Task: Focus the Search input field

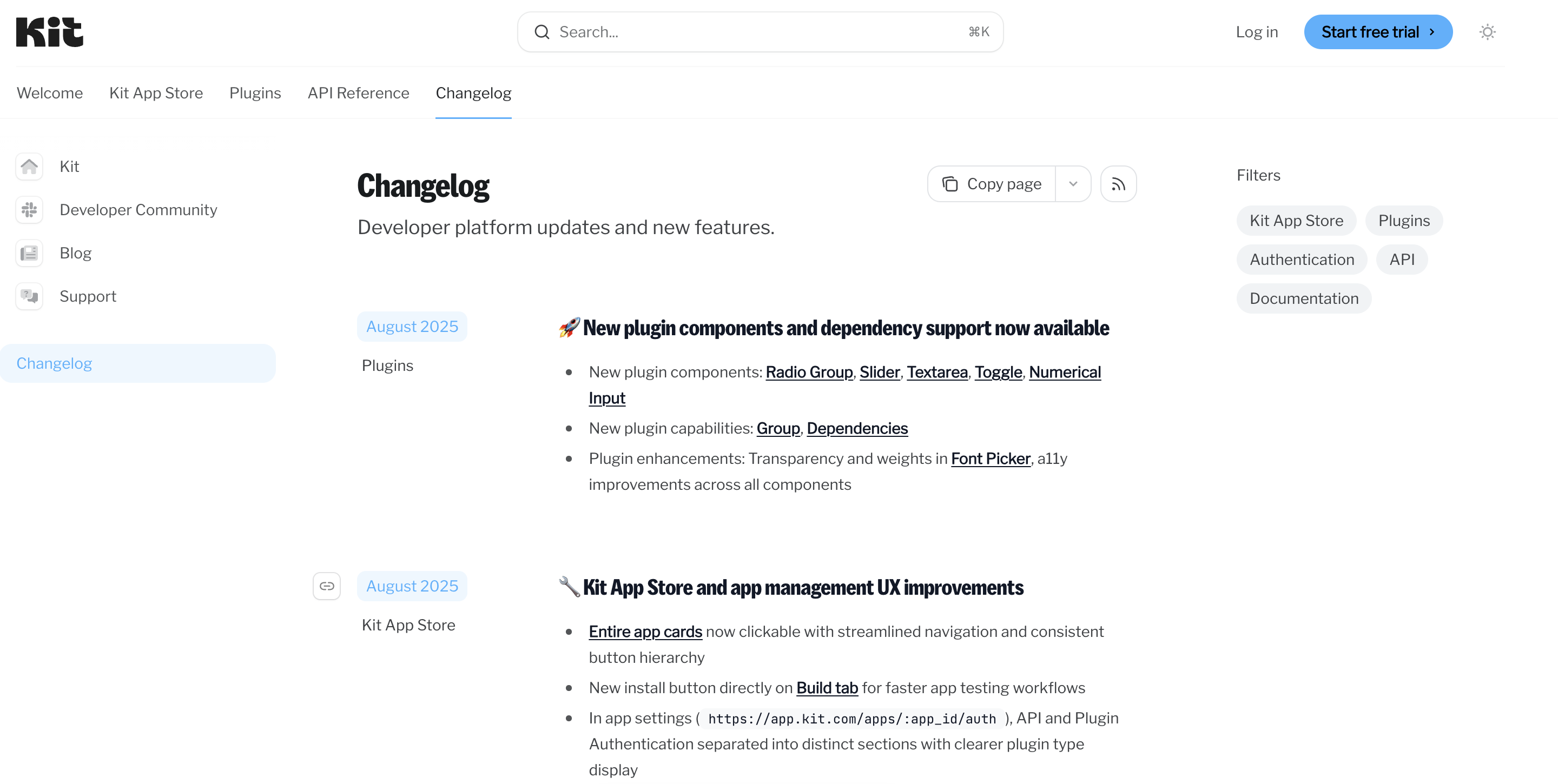Action: click(x=760, y=32)
